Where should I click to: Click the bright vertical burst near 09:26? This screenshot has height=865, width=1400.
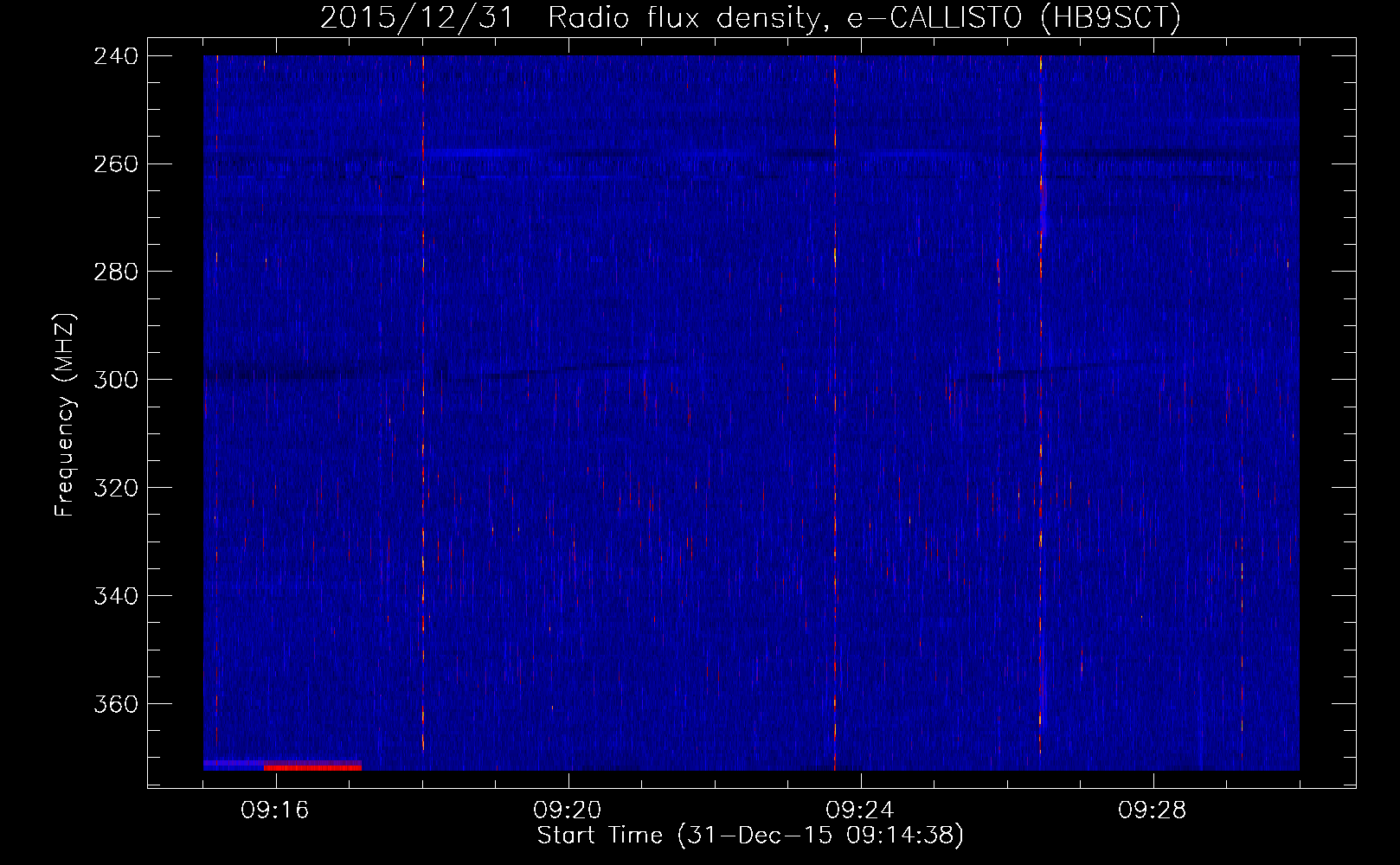pos(1041,407)
